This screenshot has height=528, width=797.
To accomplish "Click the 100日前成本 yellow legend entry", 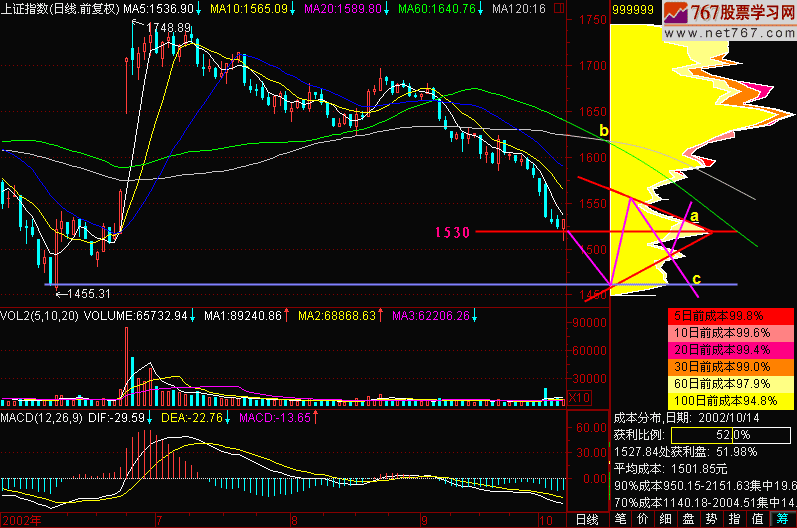I will click(730, 401).
